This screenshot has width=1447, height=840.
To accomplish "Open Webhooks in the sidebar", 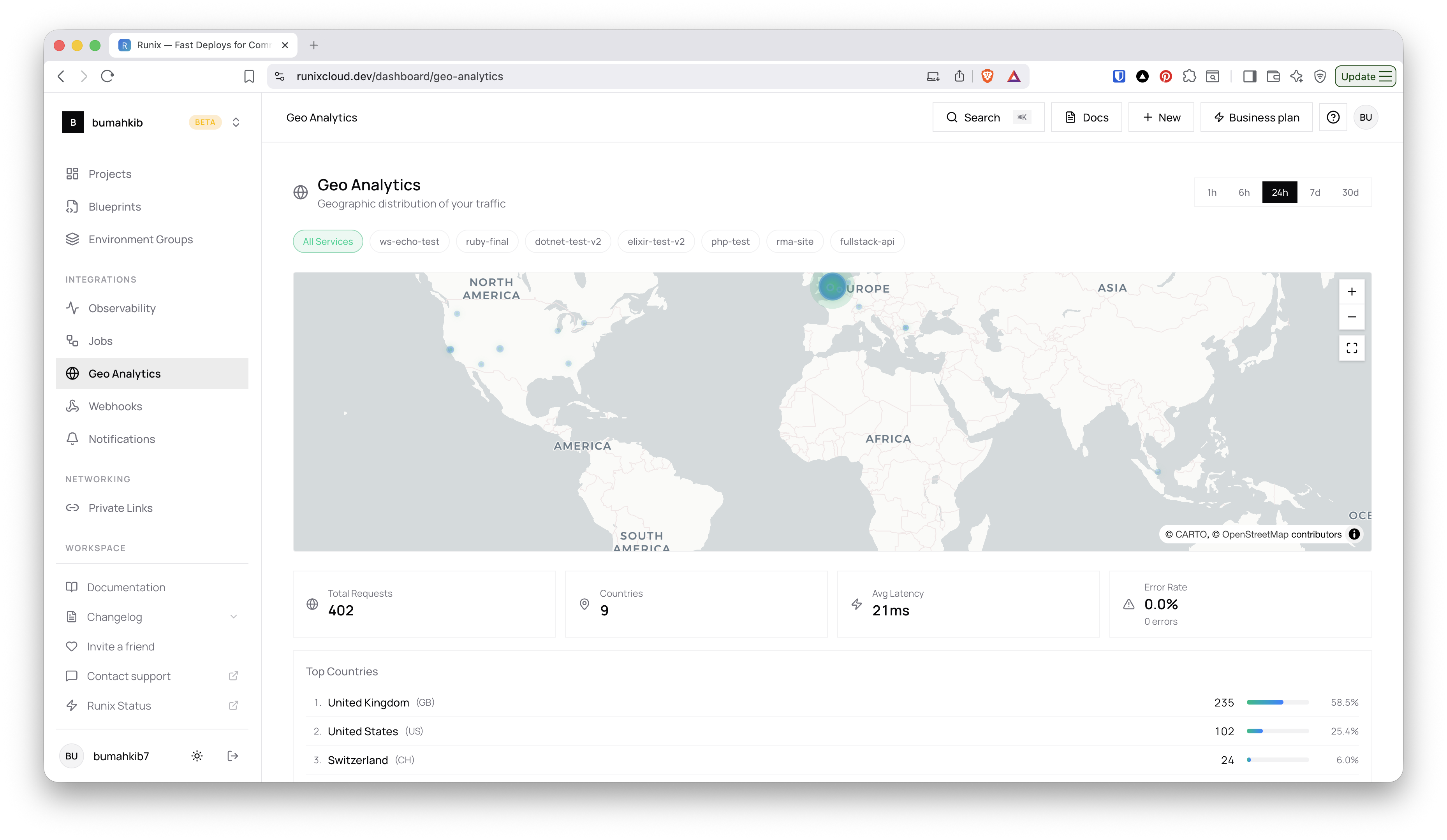I will [x=115, y=406].
